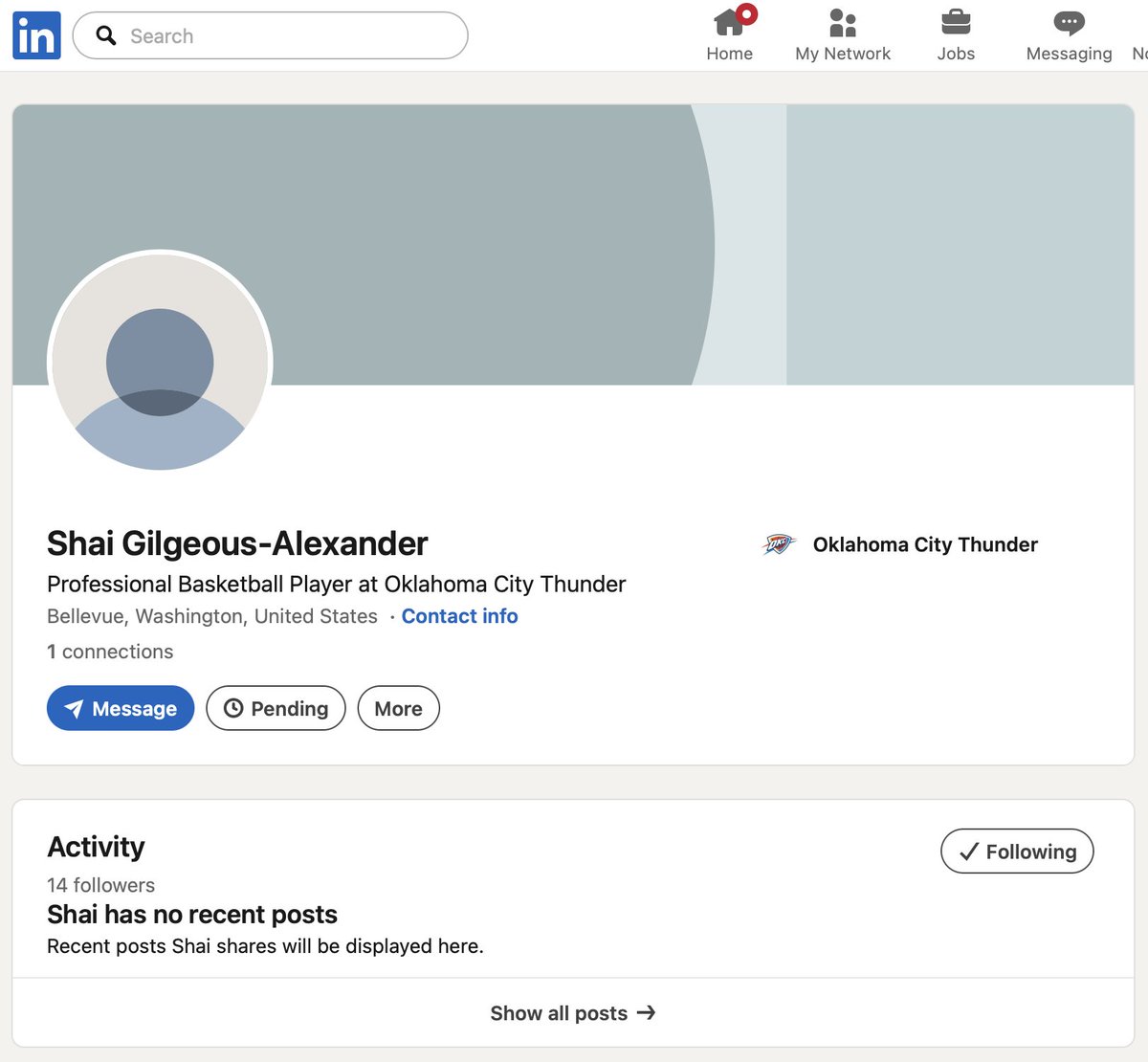
Task: Click the Professional Basketball Player headline text
Action: (336, 584)
